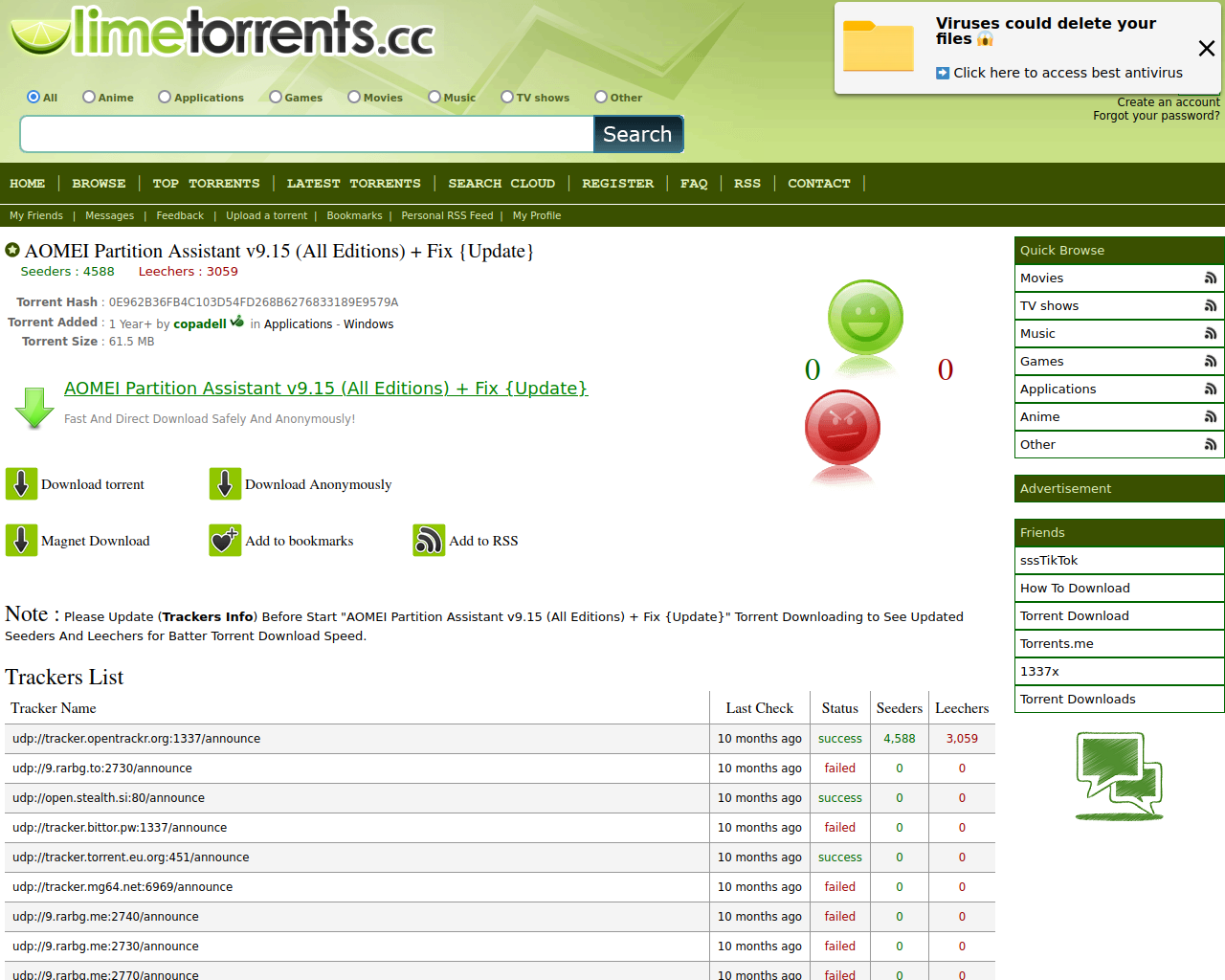Image resolution: width=1225 pixels, height=980 pixels.
Task: Focus the torrent search input field
Action: (x=306, y=134)
